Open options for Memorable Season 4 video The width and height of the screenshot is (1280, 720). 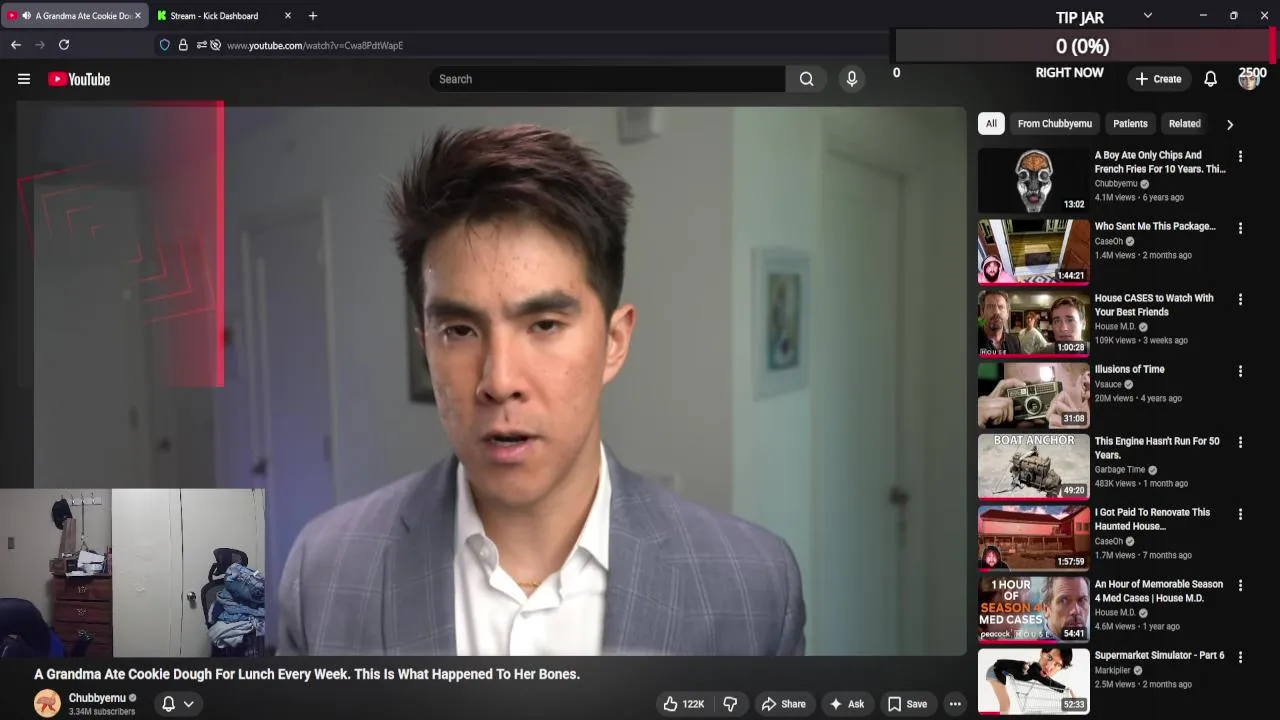(1240, 586)
